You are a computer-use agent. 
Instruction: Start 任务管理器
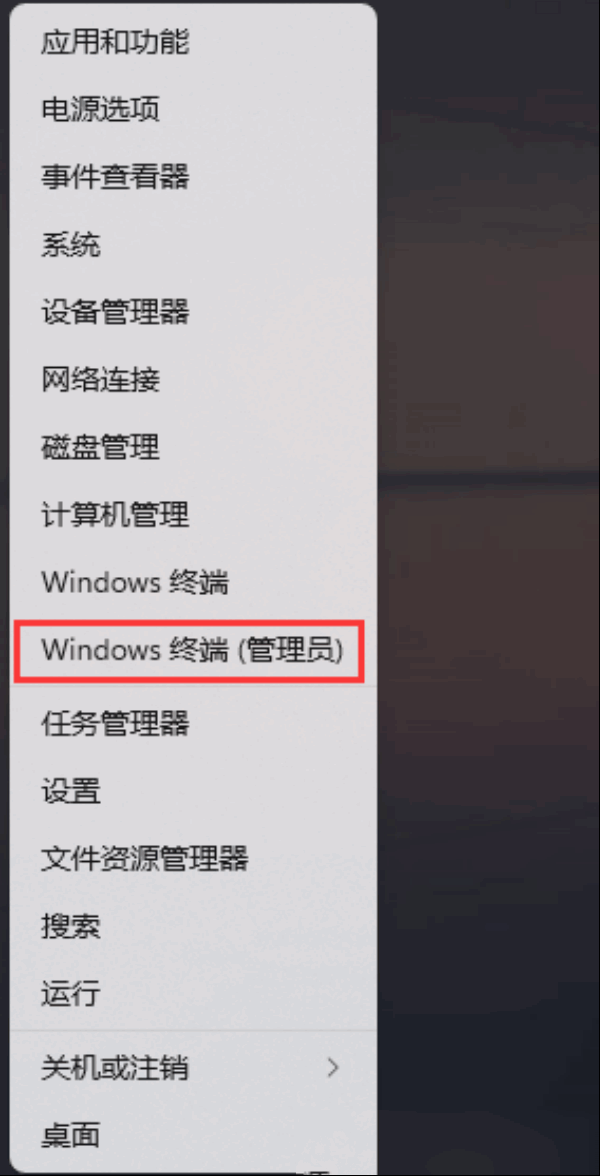point(193,724)
